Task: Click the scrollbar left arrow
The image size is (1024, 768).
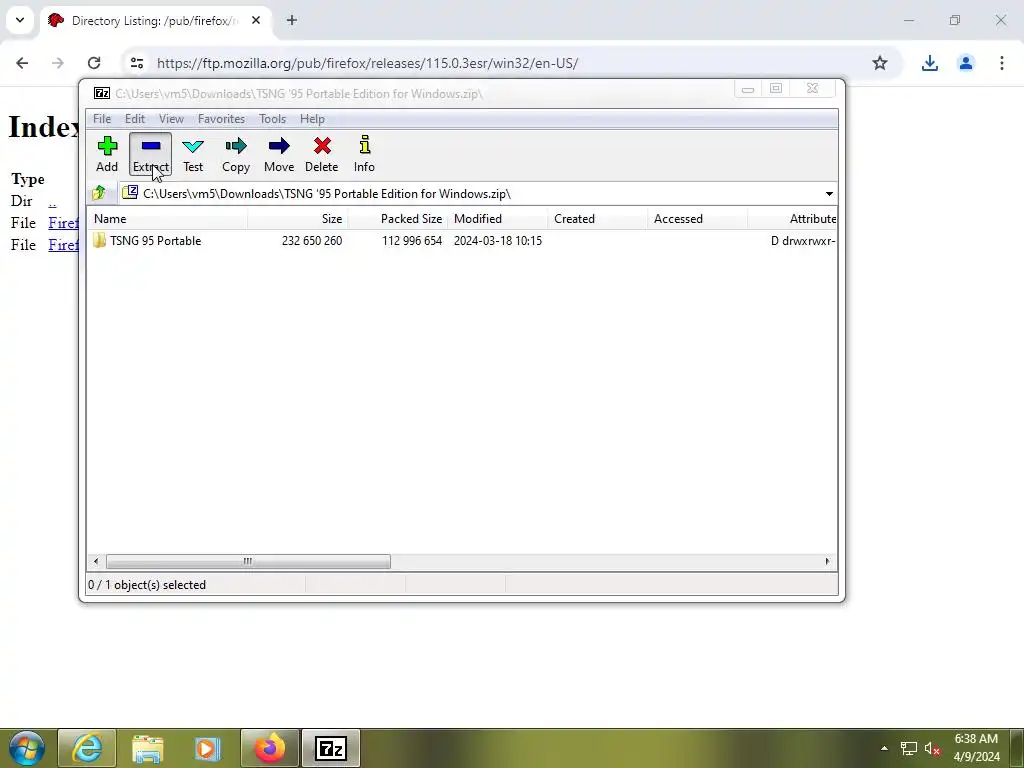Action: (x=96, y=561)
